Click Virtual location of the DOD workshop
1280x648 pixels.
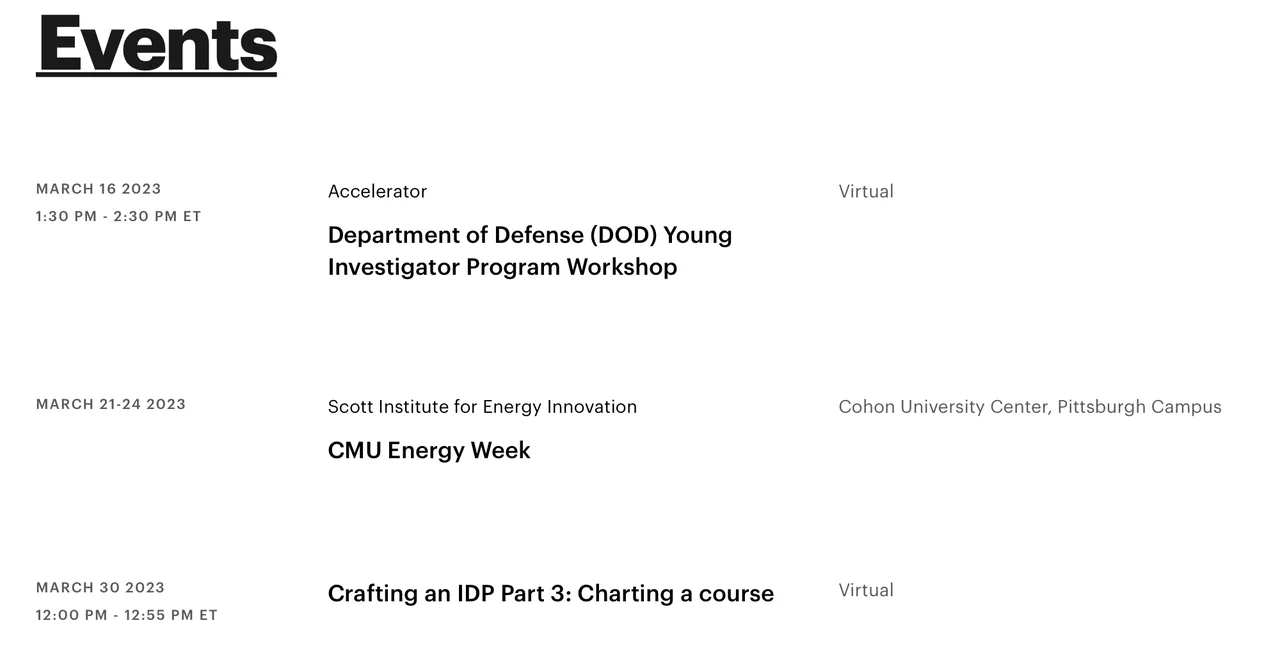click(866, 192)
